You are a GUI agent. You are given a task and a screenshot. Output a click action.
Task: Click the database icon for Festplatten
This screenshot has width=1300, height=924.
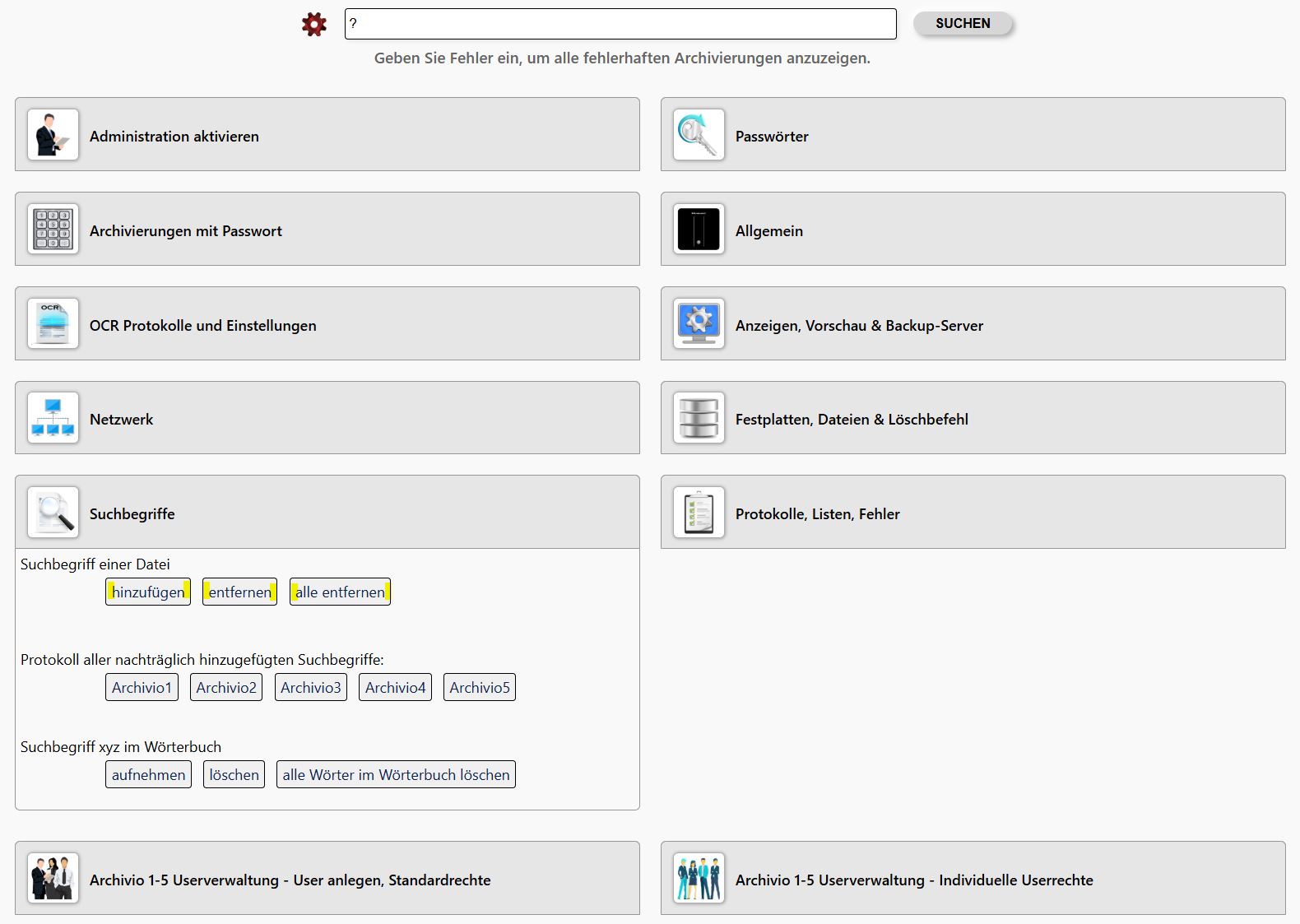click(699, 418)
